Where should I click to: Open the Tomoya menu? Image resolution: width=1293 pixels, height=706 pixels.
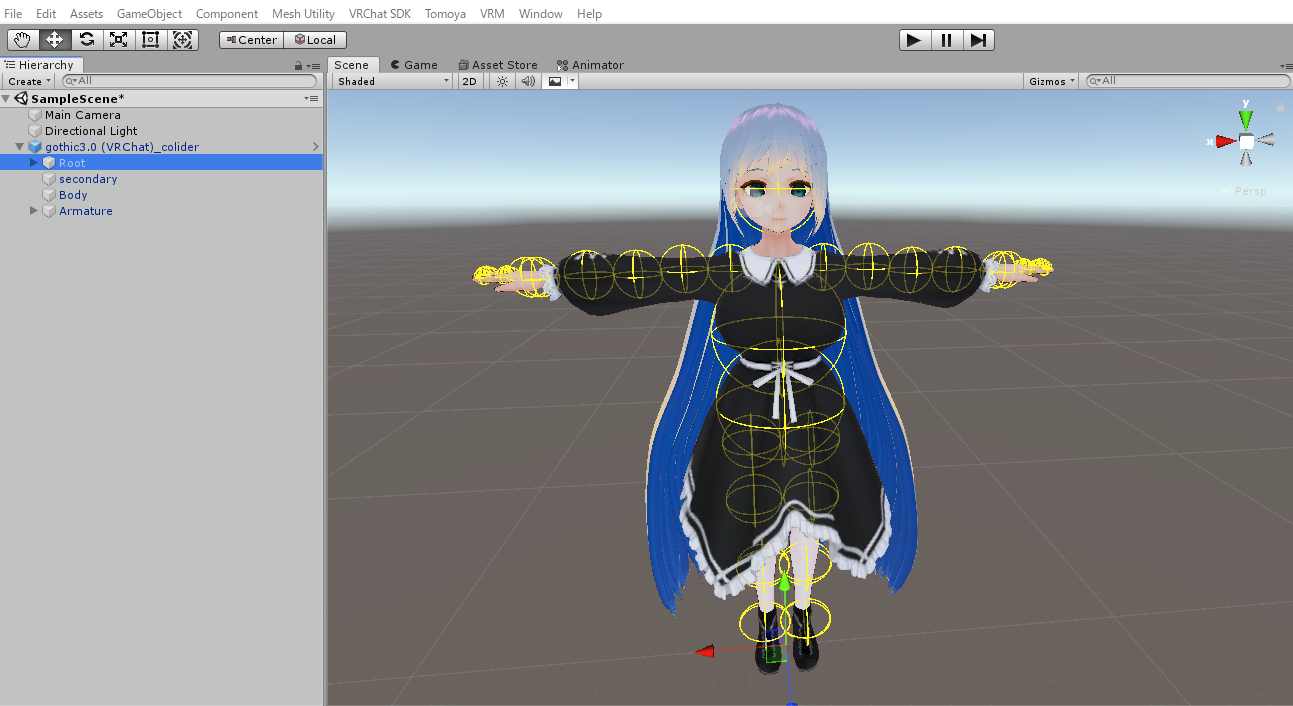coord(445,14)
